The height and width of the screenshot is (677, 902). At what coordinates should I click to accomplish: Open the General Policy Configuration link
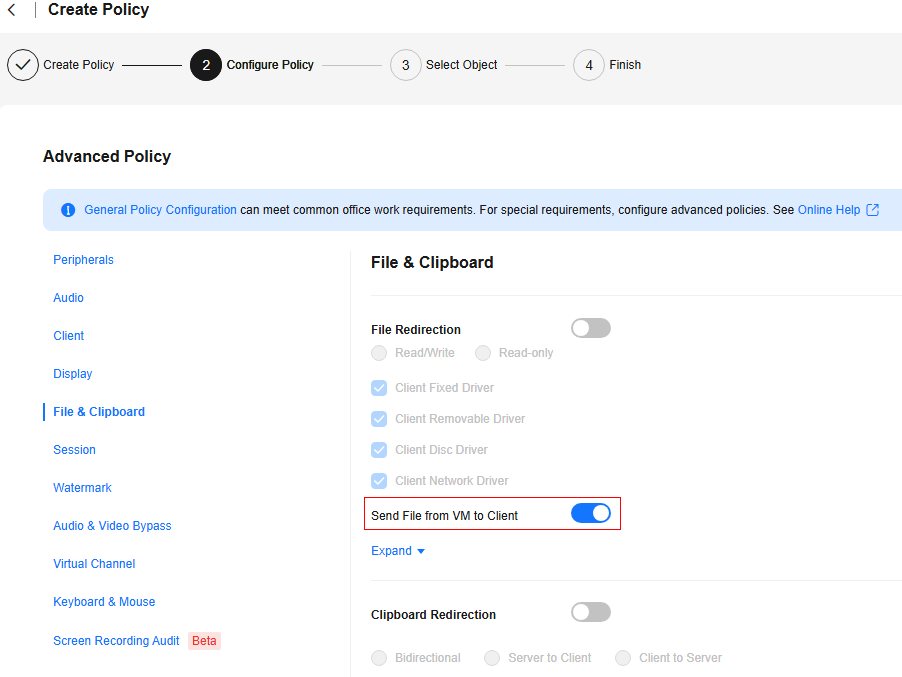click(160, 210)
